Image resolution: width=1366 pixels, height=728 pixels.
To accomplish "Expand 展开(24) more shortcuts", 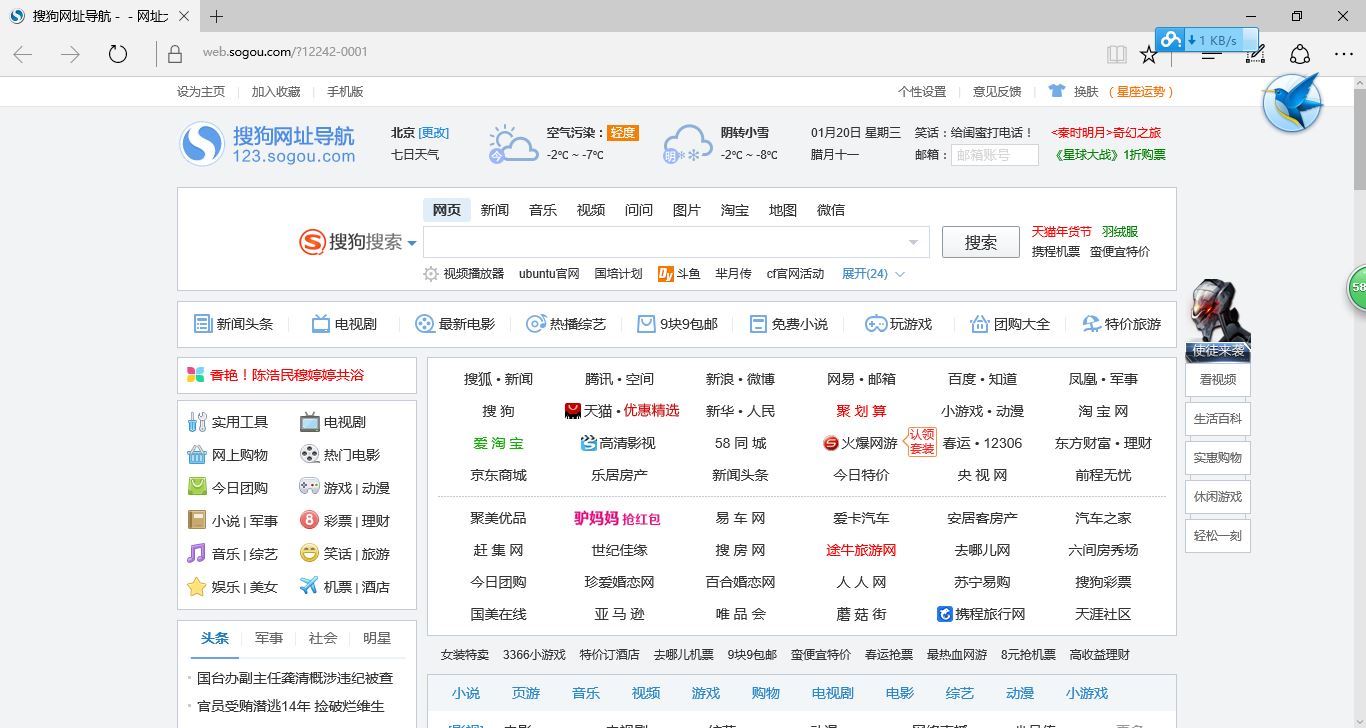I will click(x=873, y=274).
